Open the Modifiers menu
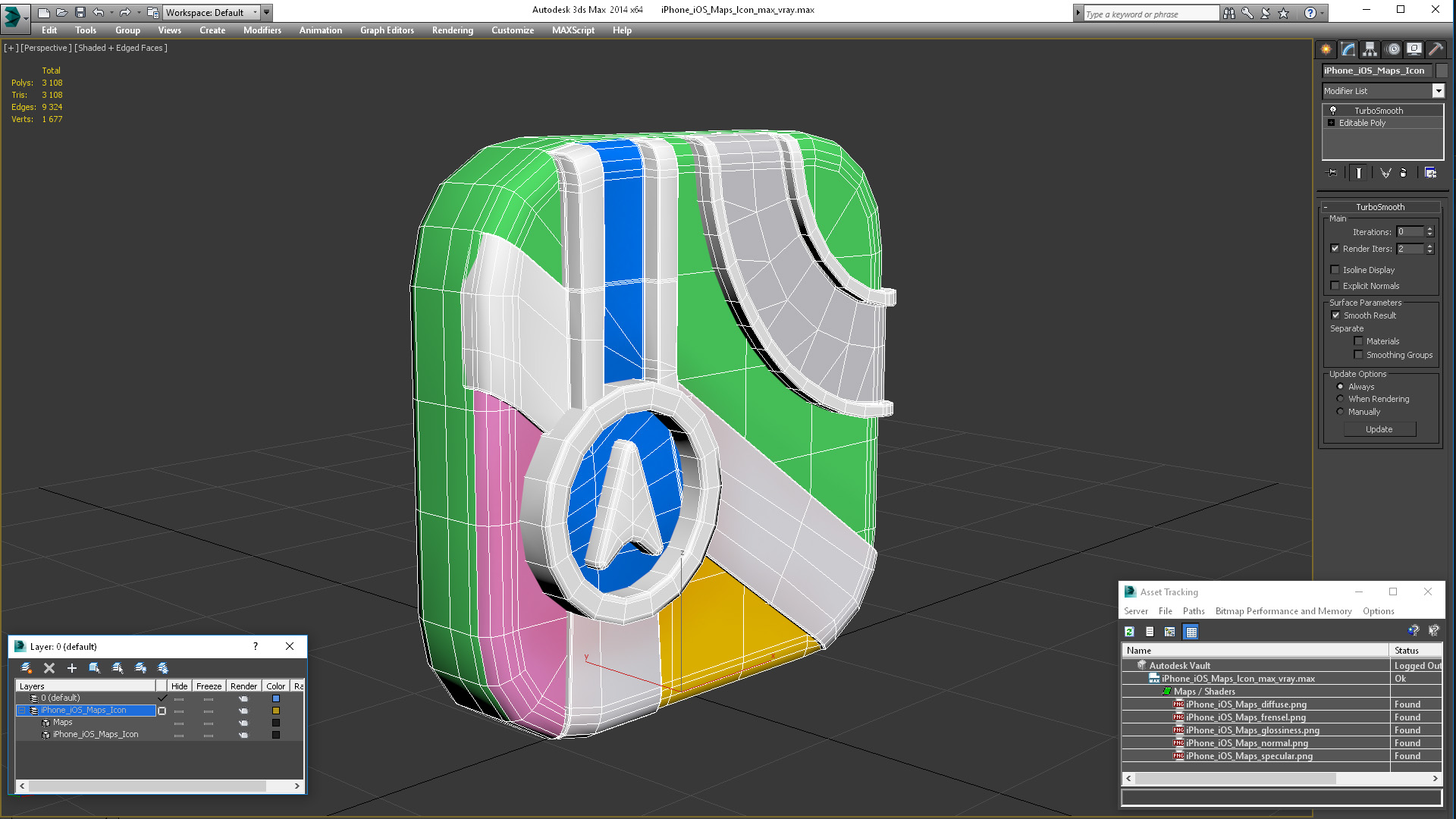This screenshot has height=819, width=1456. 262,30
